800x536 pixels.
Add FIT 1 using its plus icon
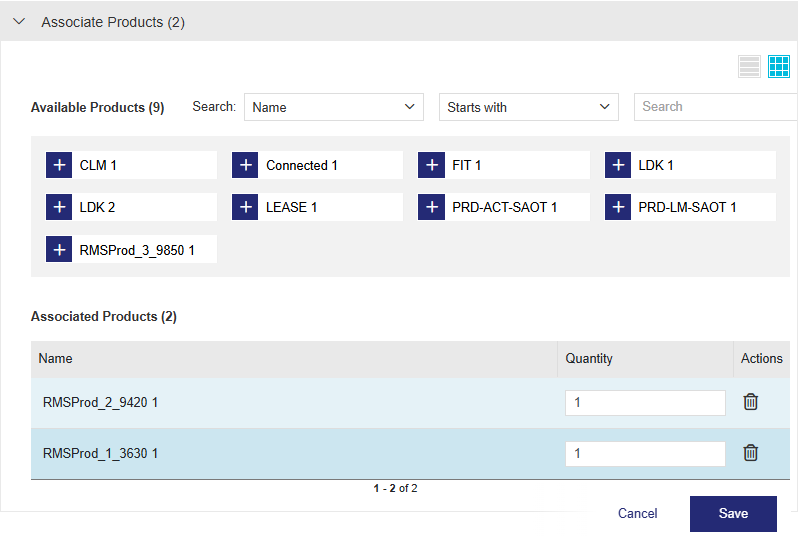pyautogui.click(x=431, y=165)
